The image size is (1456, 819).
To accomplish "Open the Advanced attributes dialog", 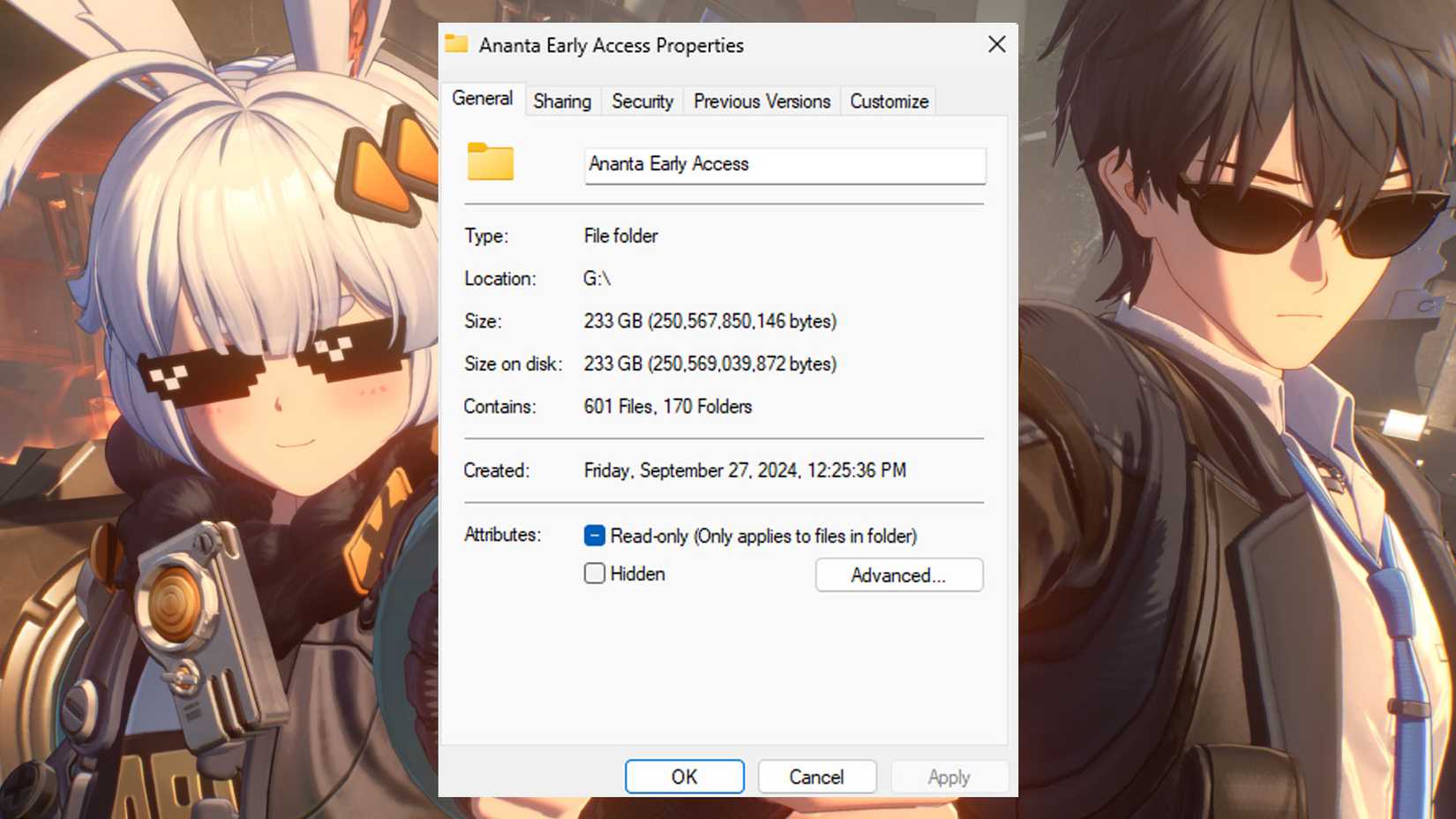I will (898, 575).
